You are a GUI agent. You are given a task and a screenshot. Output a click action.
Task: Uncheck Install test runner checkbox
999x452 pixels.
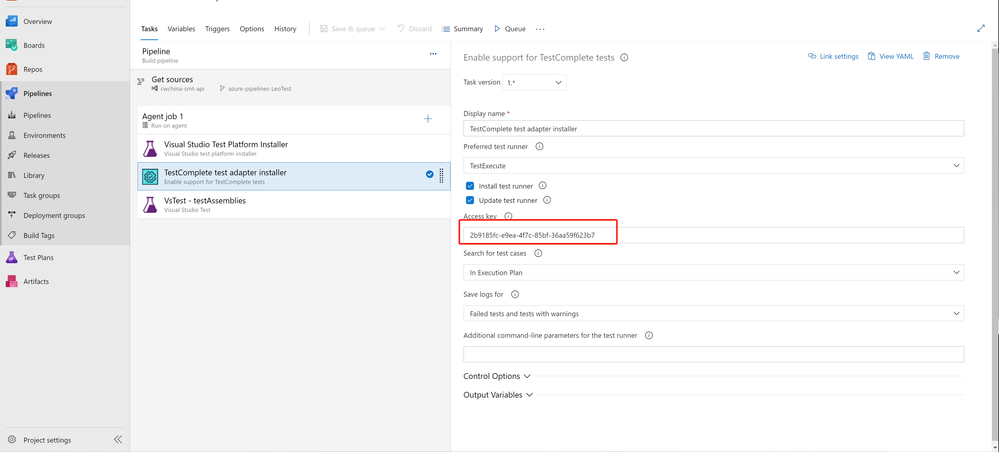pyautogui.click(x=470, y=186)
